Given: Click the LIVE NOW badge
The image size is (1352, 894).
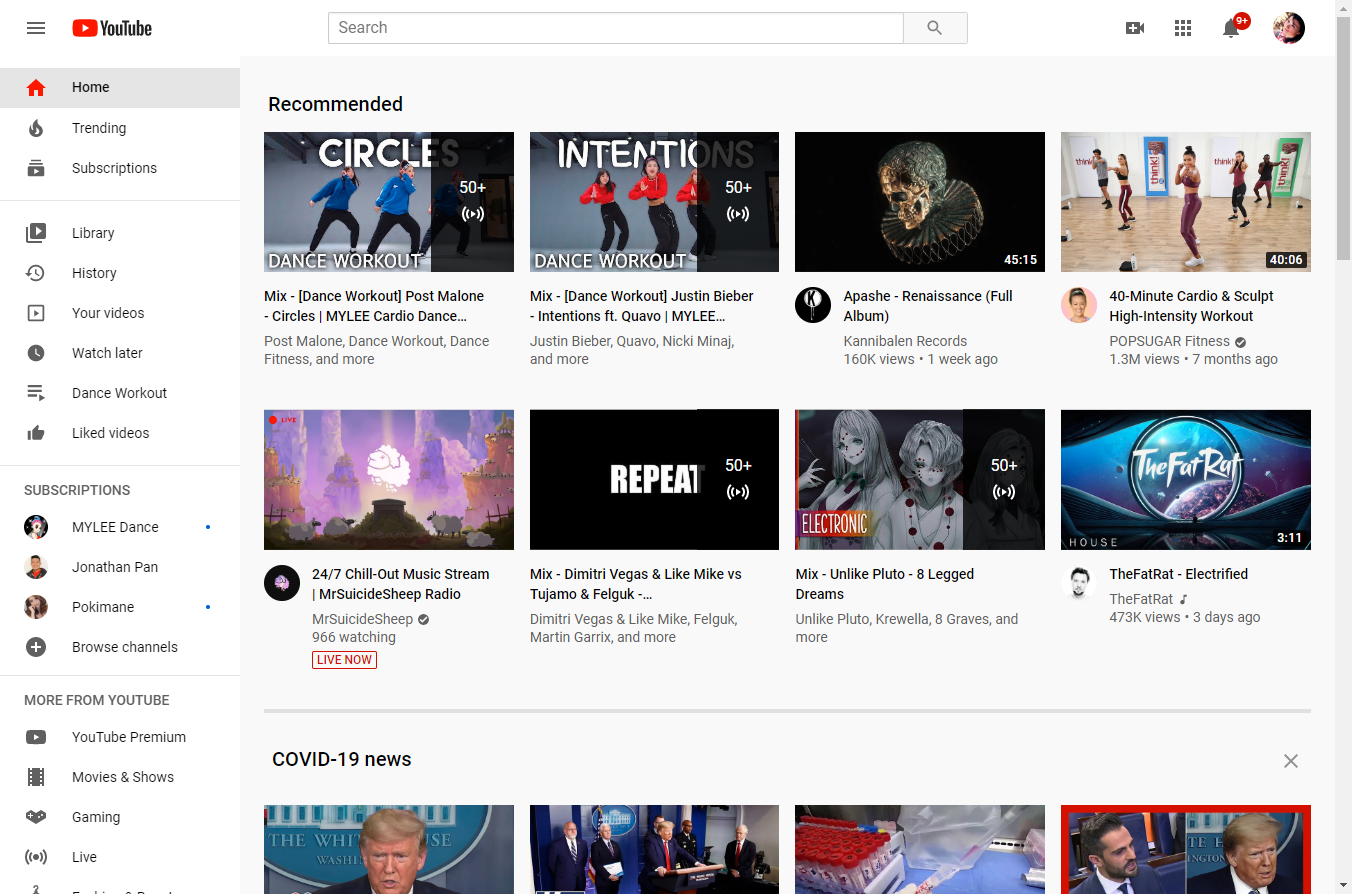Looking at the screenshot, I should (x=344, y=660).
